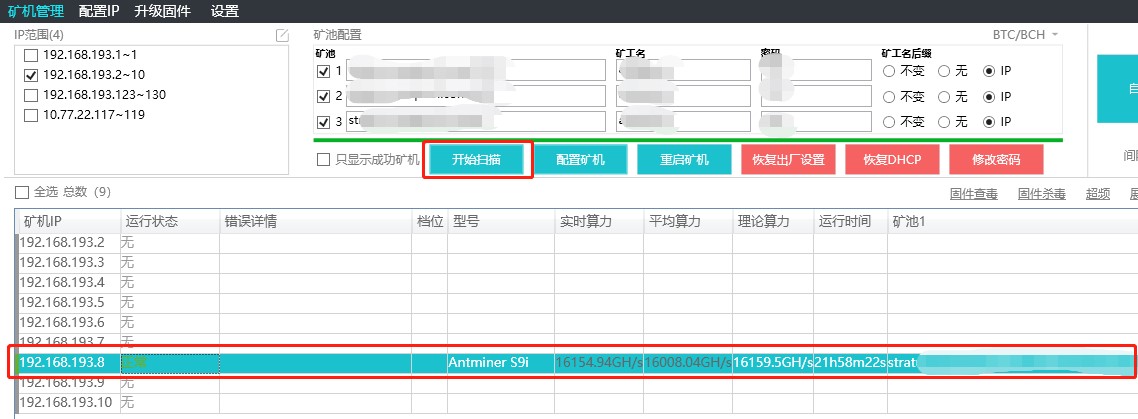This screenshot has height=419, width=1138.
Task: Tick the 全选 select-all checkbox
Action: (22, 192)
